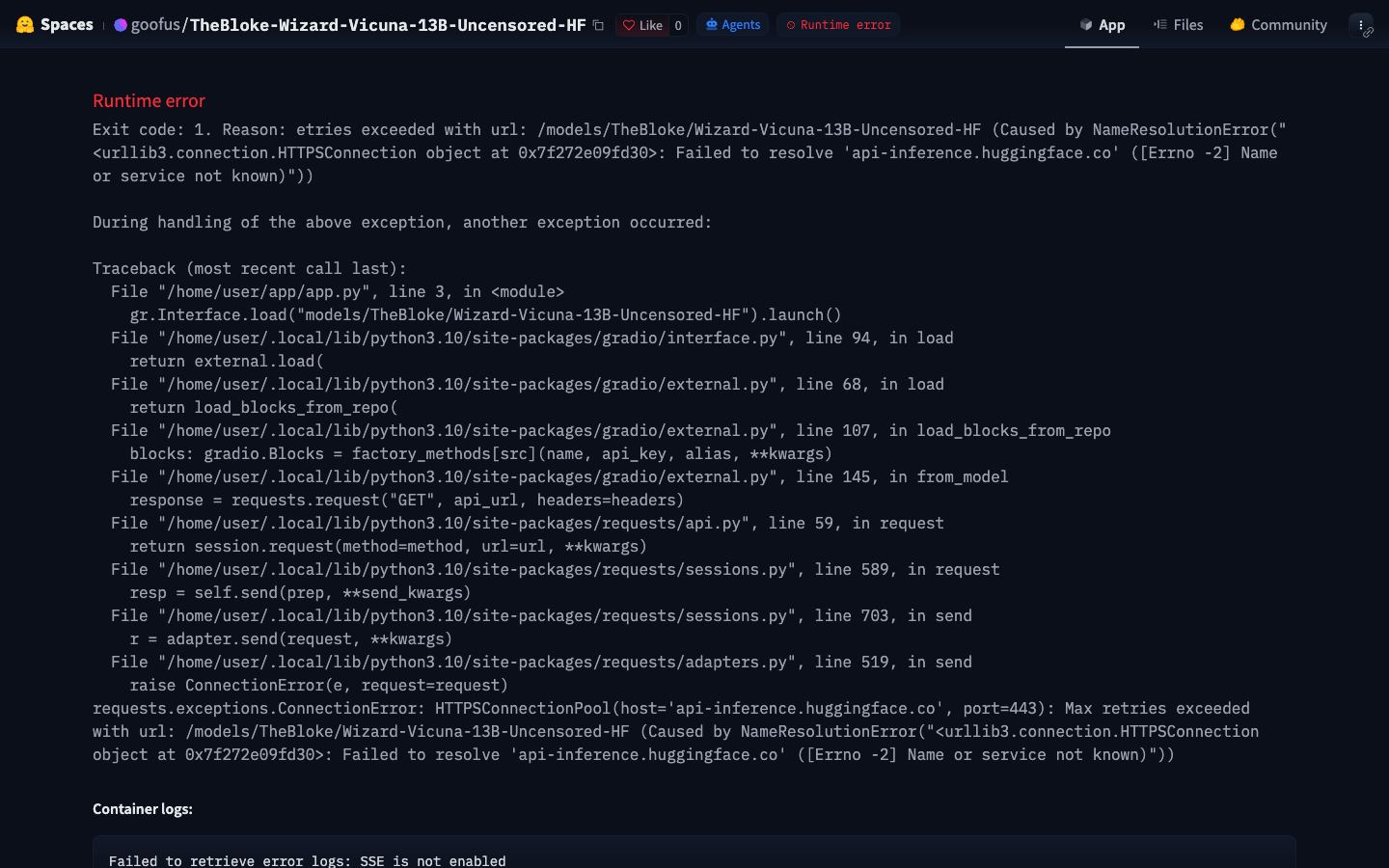Switch to the App tab

(1102, 25)
